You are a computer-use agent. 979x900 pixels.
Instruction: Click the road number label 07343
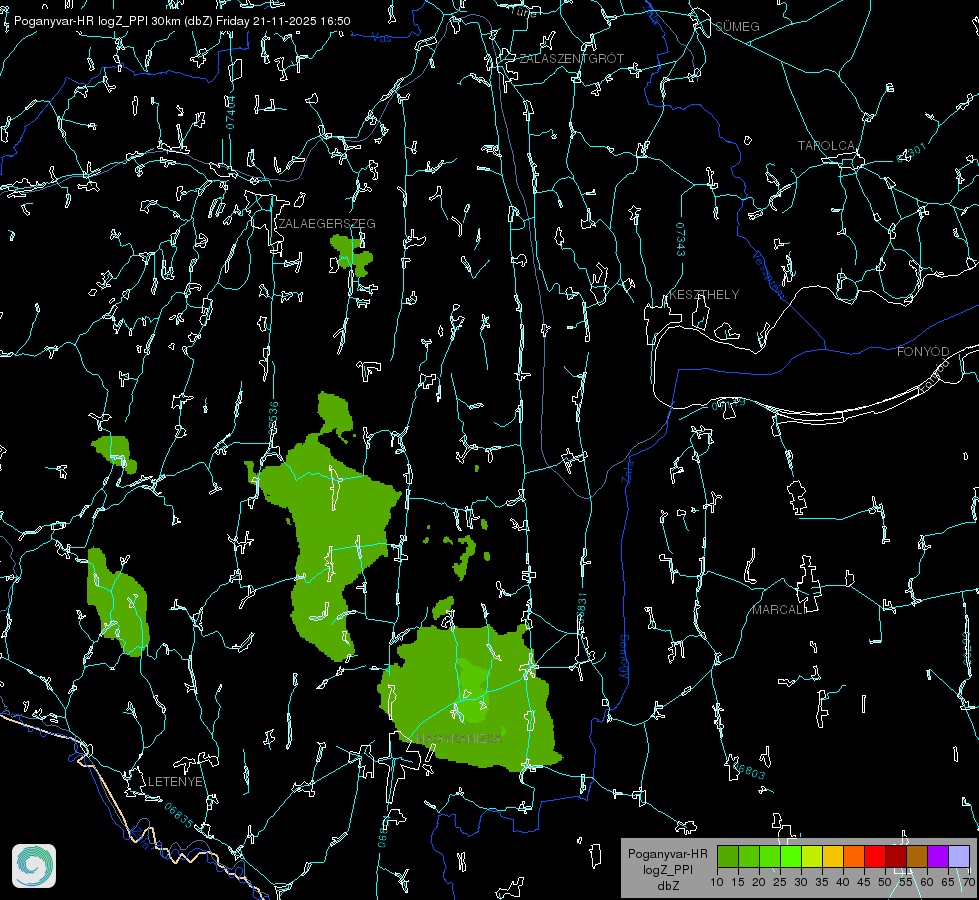click(x=680, y=240)
